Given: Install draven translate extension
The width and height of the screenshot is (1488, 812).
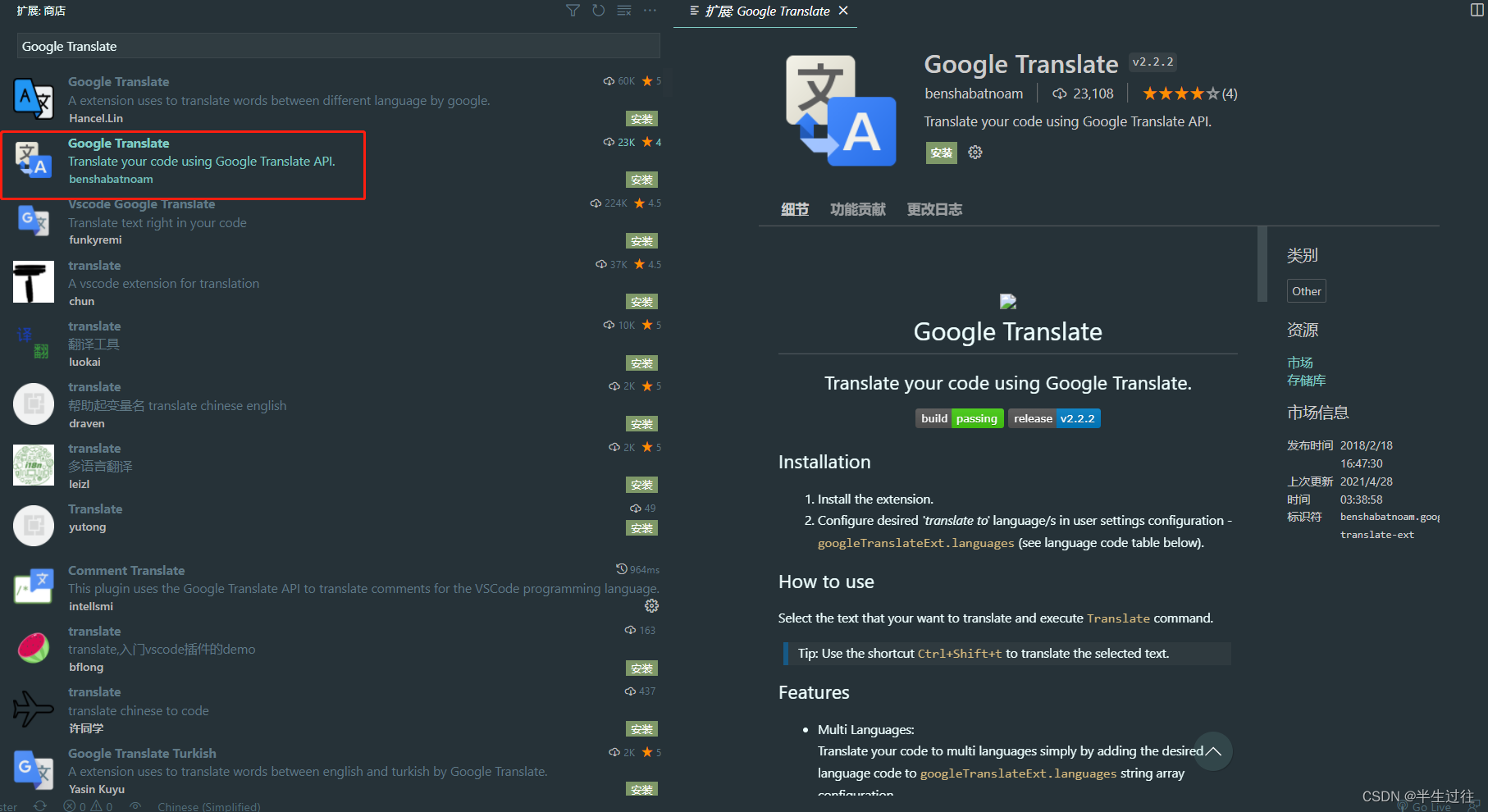Looking at the screenshot, I should [641, 424].
